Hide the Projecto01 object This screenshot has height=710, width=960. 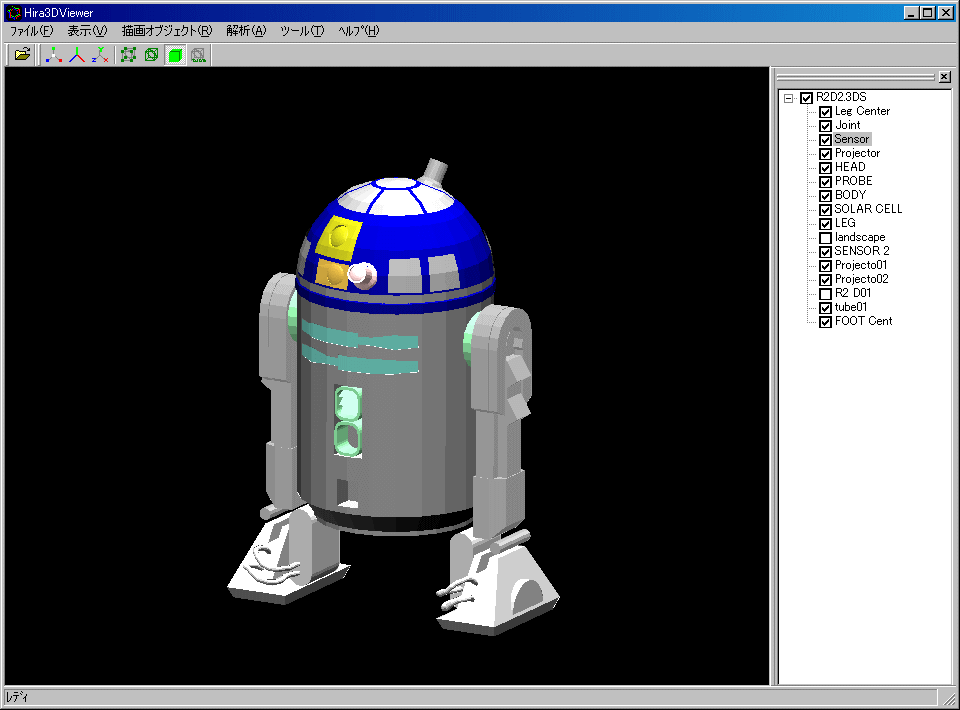825,266
